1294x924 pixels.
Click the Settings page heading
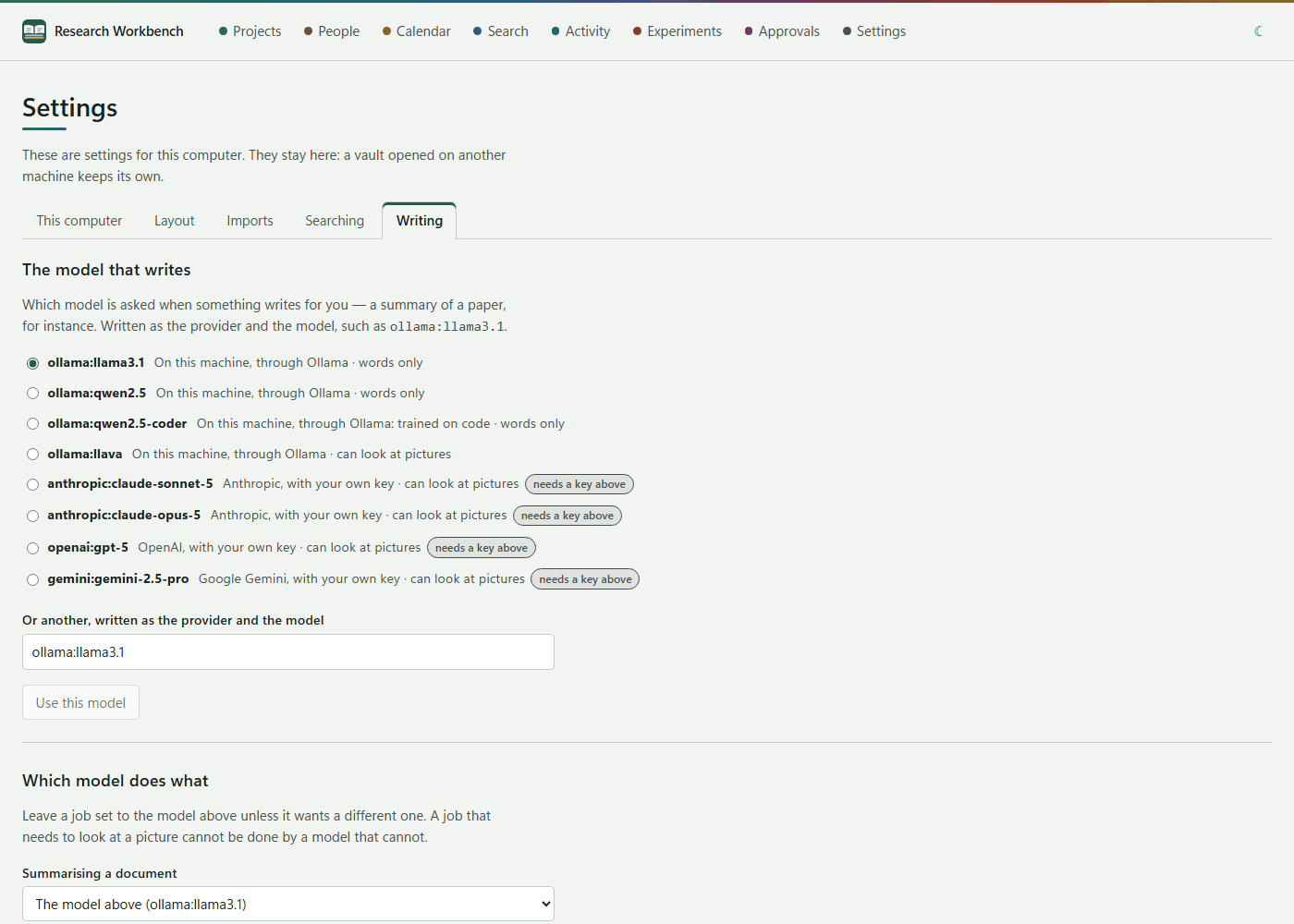pyautogui.click(x=70, y=108)
